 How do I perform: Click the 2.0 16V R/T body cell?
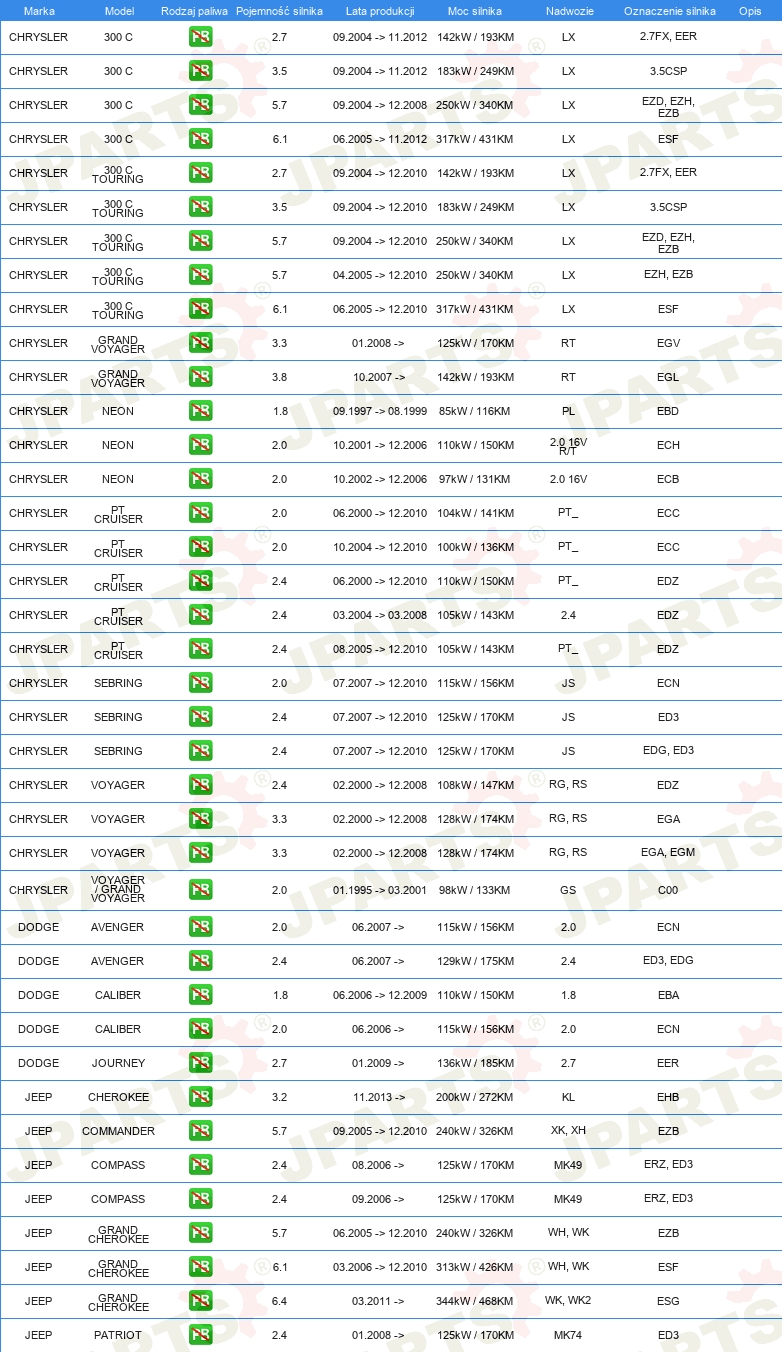tap(569, 445)
